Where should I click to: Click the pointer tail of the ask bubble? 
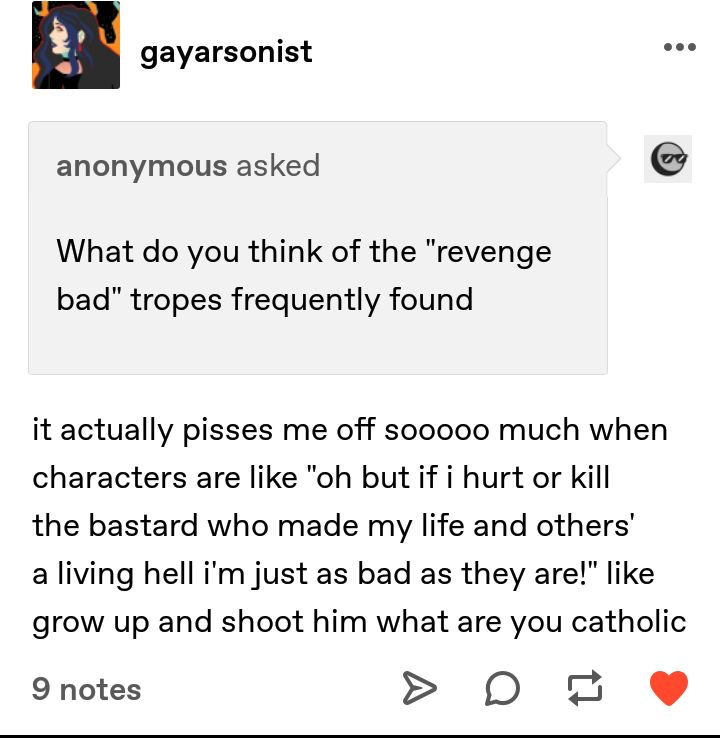pos(614,159)
